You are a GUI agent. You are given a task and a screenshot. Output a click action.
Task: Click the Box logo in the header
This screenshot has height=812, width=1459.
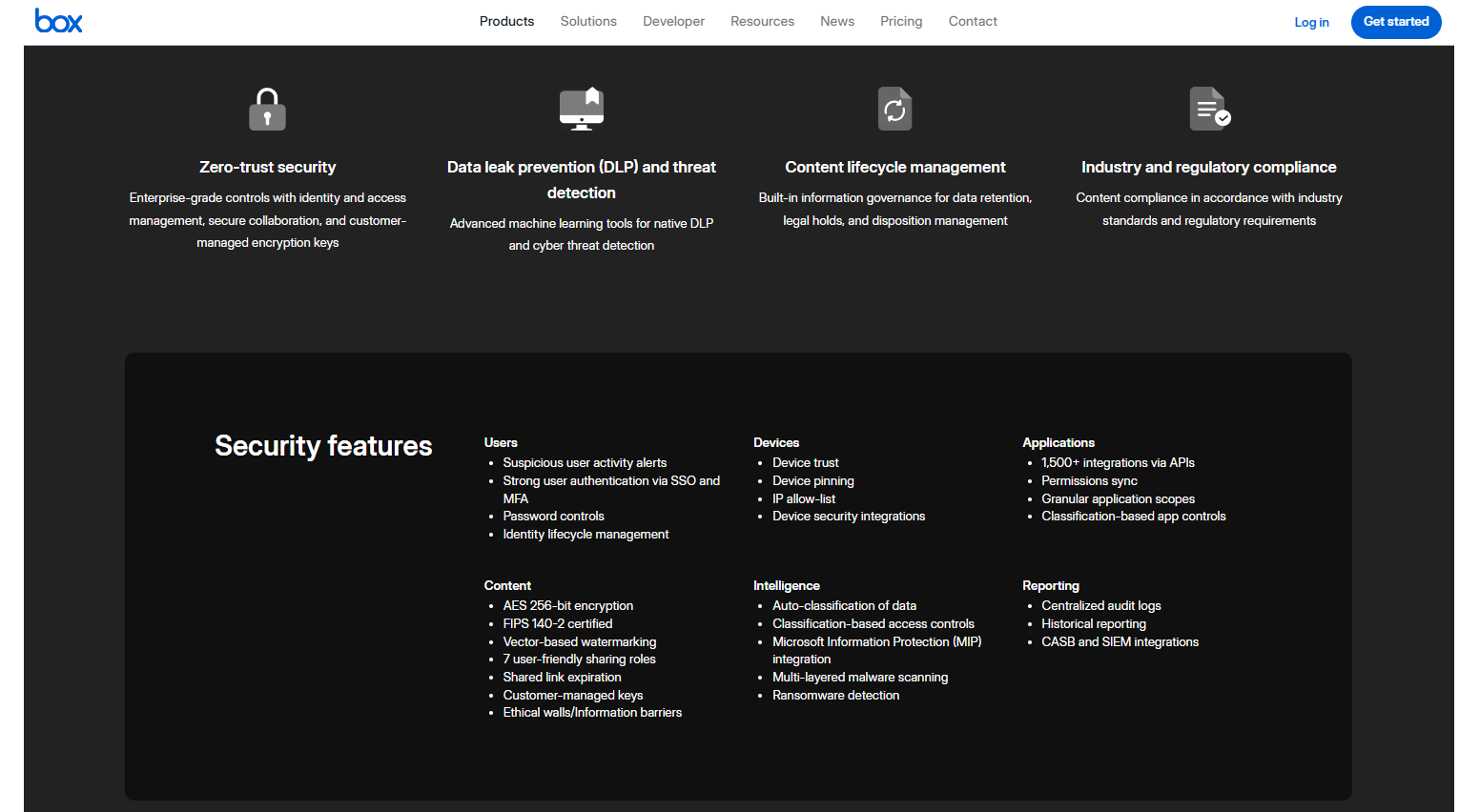pyautogui.click(x=58, y=21)
